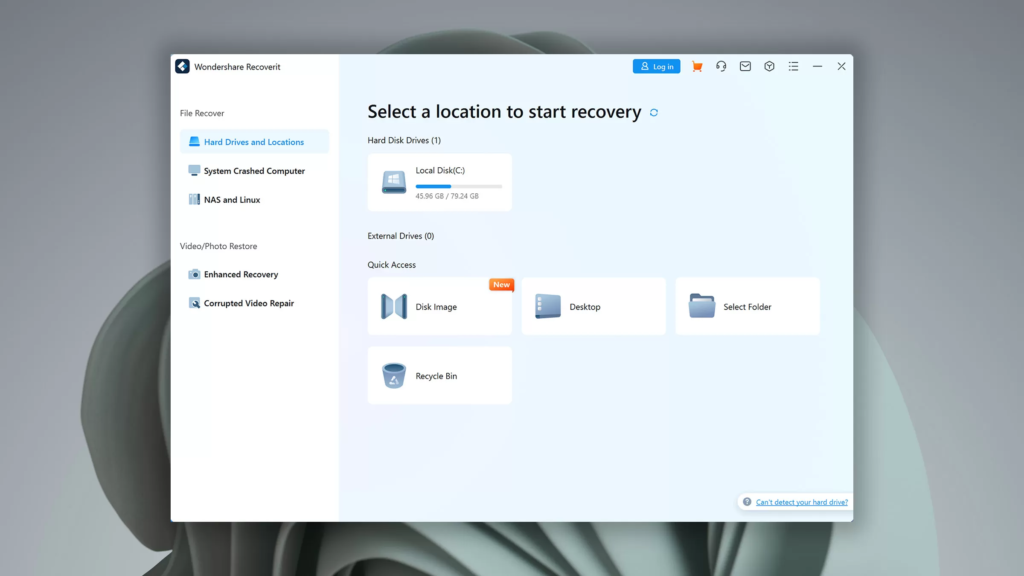
Task: Open the shopping cart store icon
Action: pyautogui.click(x=697, y=66)
